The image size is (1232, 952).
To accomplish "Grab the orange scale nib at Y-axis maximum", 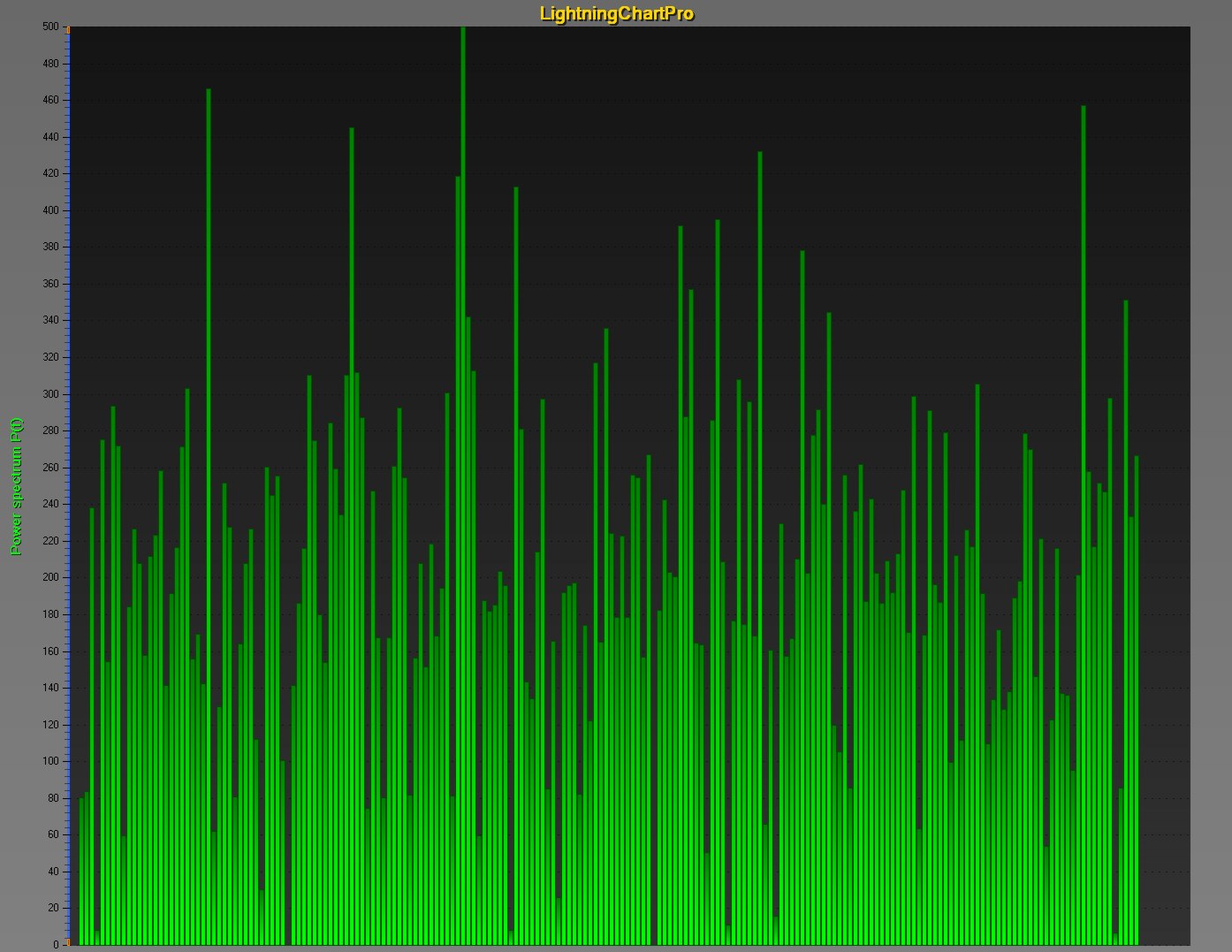I will click(x=68, y=30).
